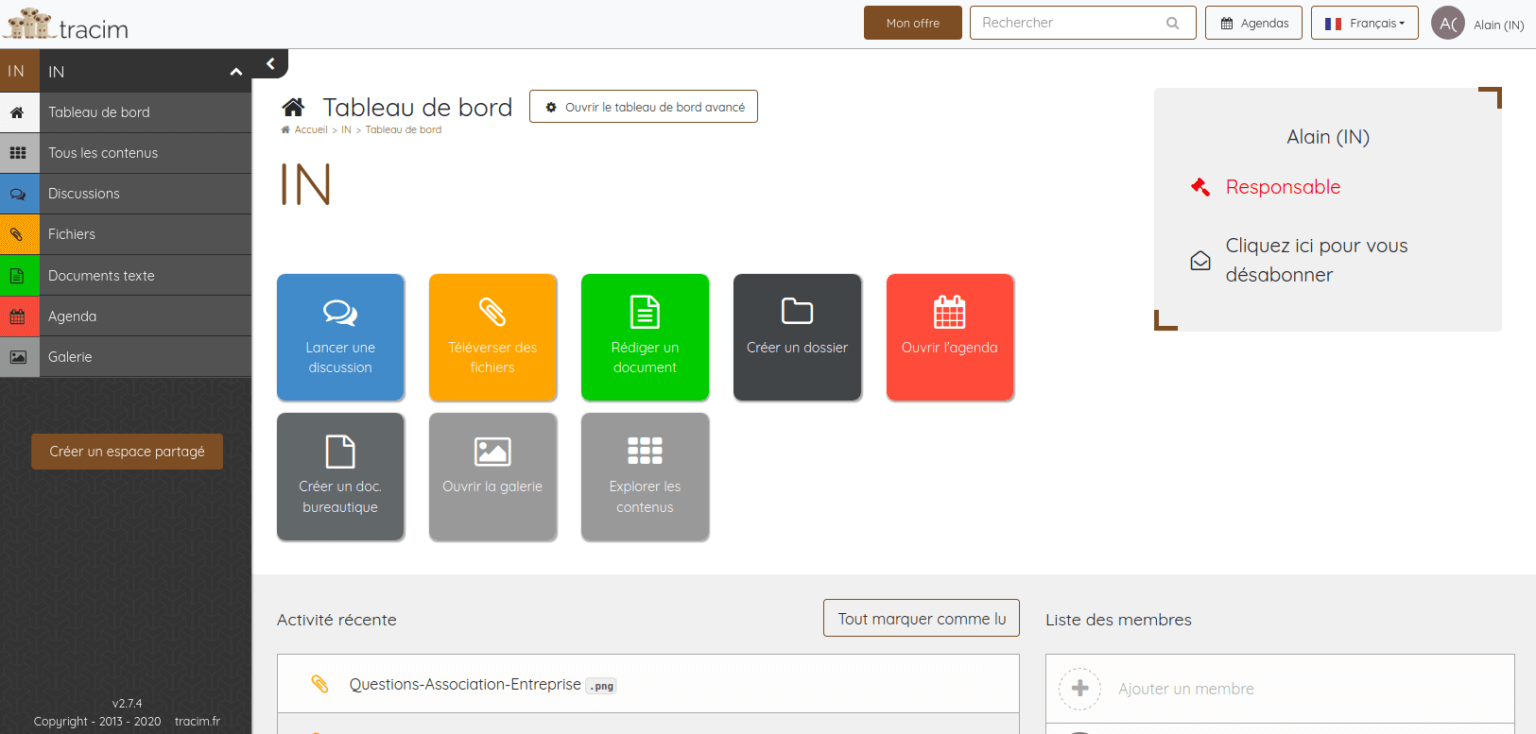Click Créer un dossier tile
Image resolution: width=1536 pixels, height=734 pixels.
tap(797, 338)
